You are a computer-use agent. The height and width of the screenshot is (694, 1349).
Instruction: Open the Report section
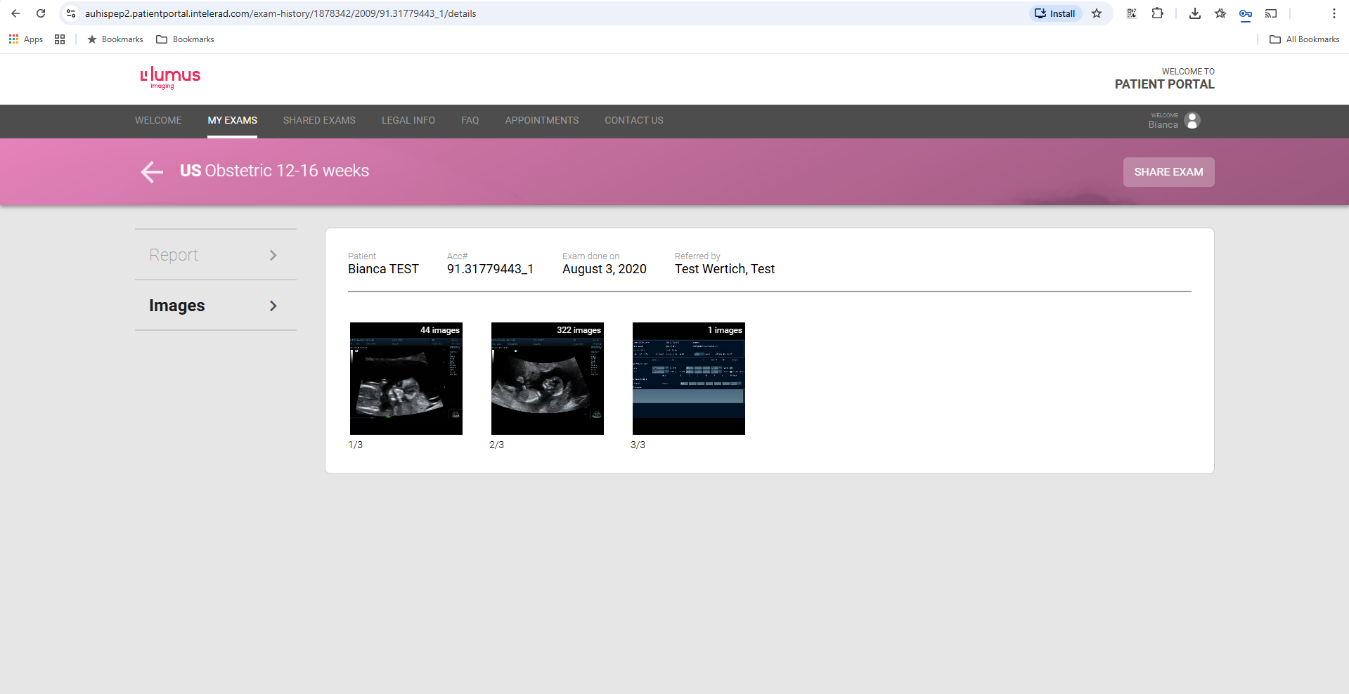[216, 255]
